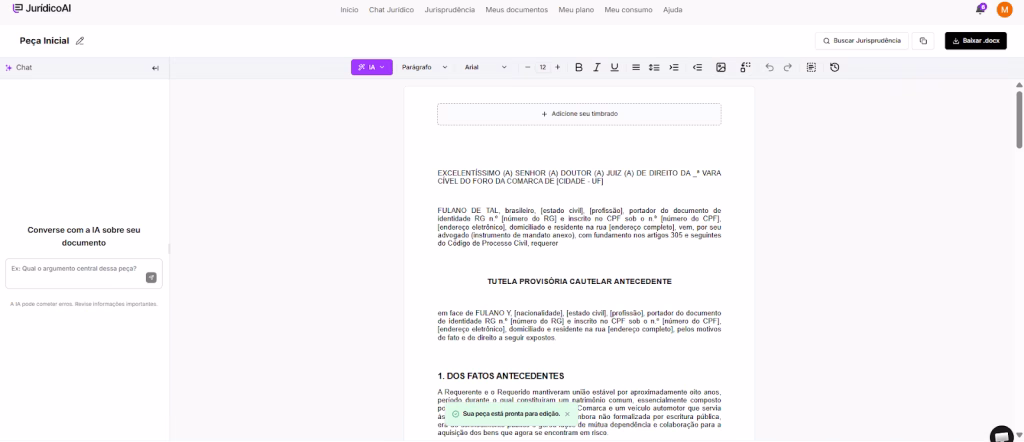Screen dimensions: 1024x442
Task: Click the heading 1. DOS FATOS ANTECEDENTES
Action: pyautogui.click(x=501, y=376)
